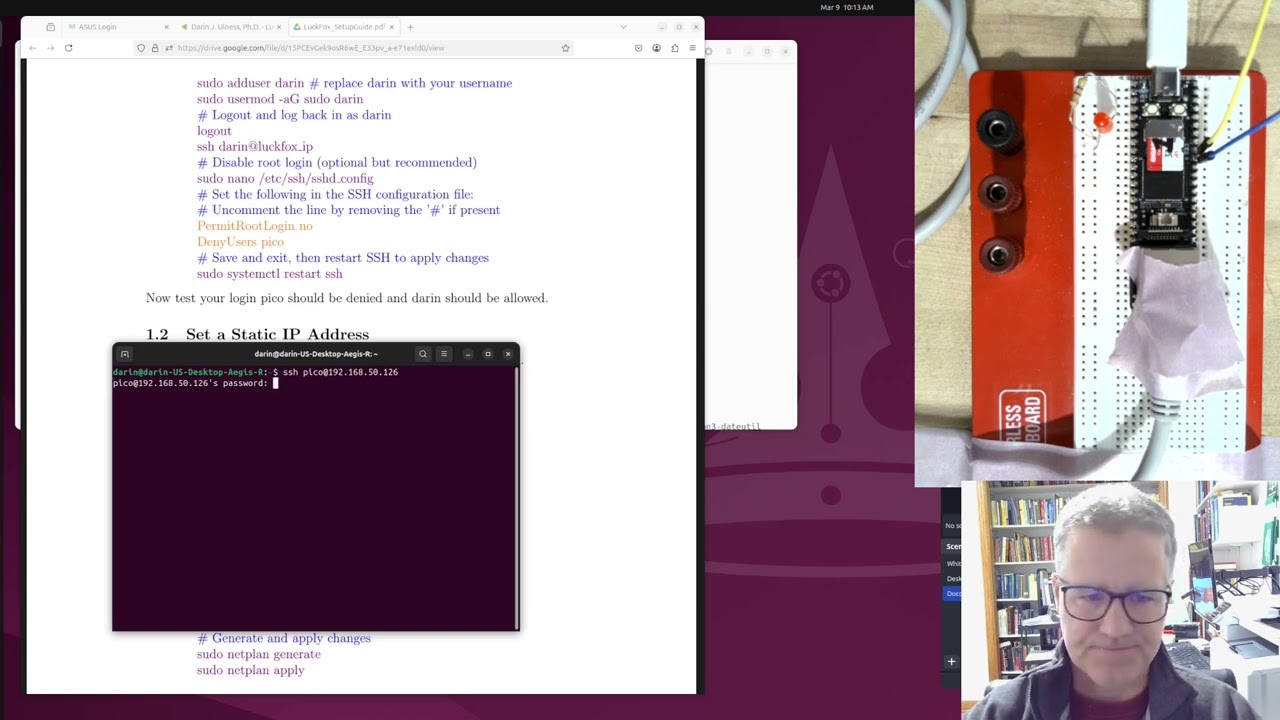Viewport: 1280px width, 720px height.
Task: Click the clock showing Mar 9 10:13 AM
Action: pyautogui.click(x=846, y=7)
